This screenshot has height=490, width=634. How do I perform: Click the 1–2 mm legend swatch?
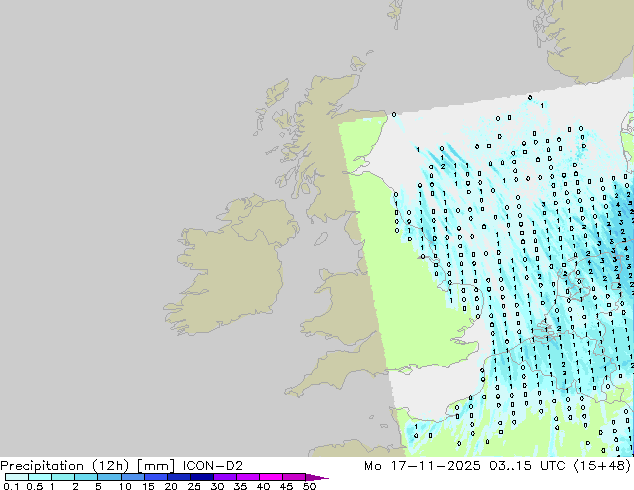click(x=63, y=477)
